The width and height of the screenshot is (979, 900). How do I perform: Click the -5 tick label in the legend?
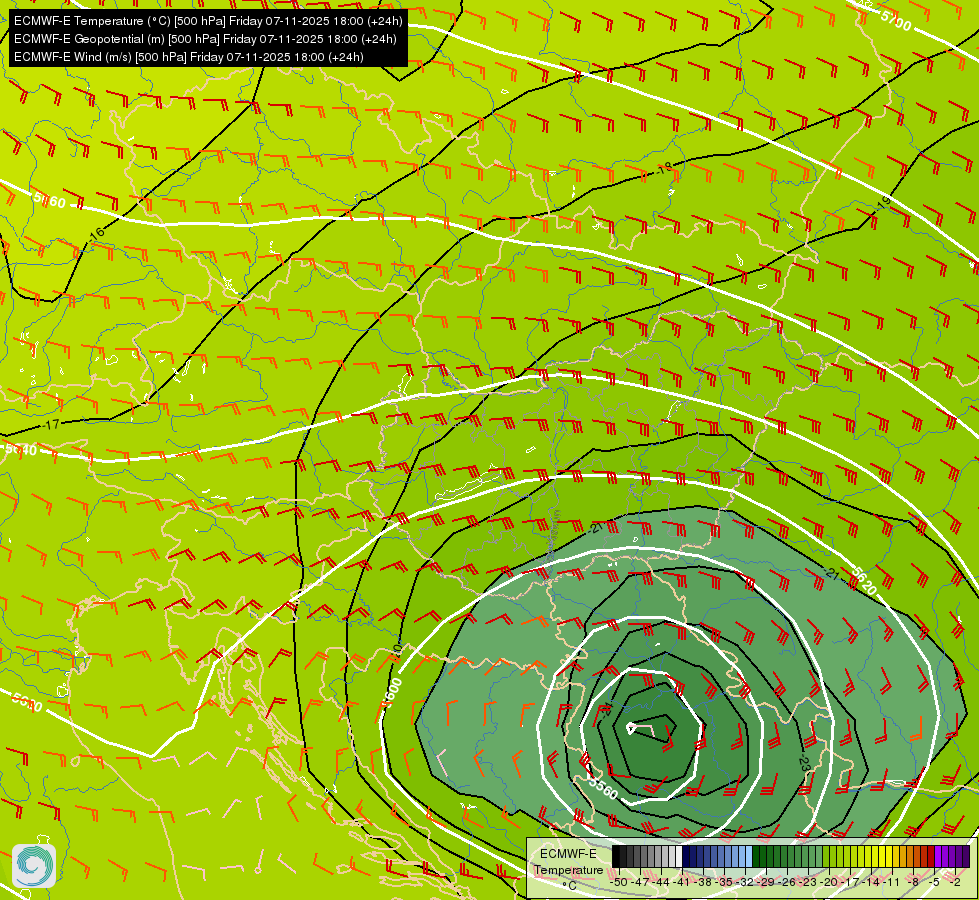pyautogui.click(x=933, y=882)
